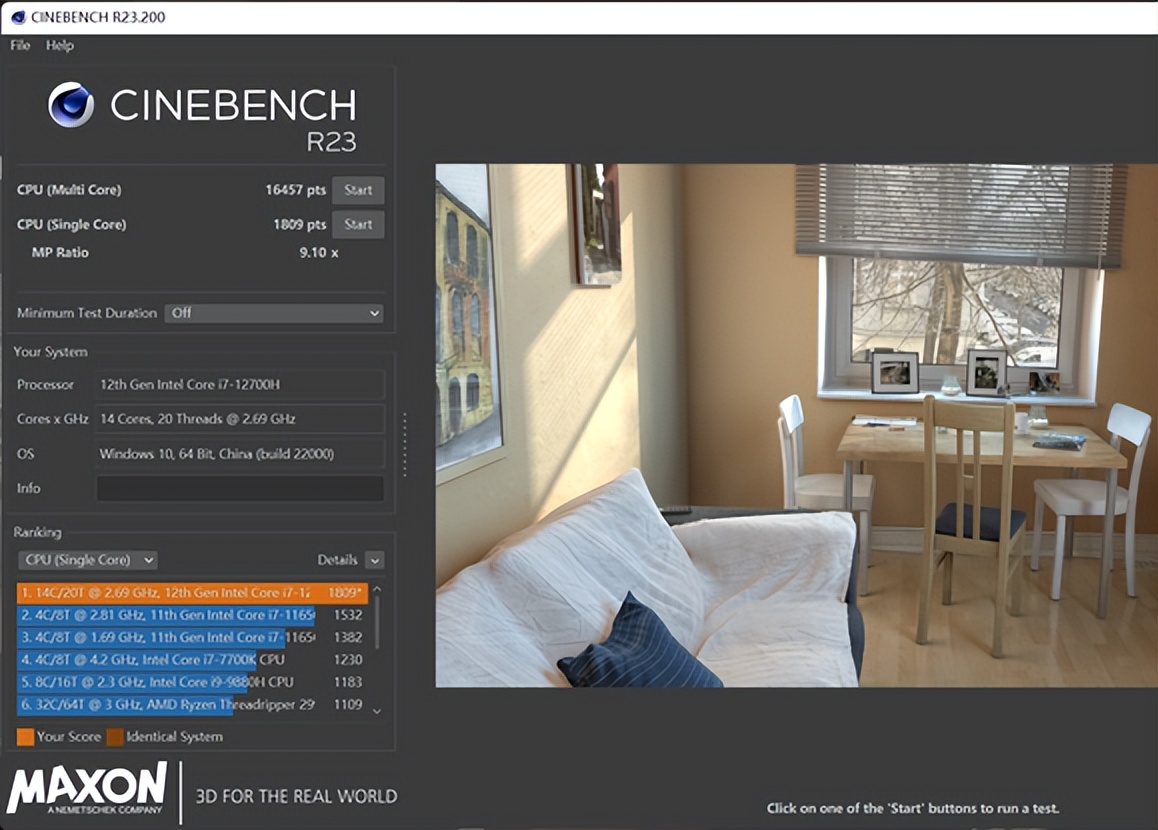
Task: Click the MP Ratio value 9.10 x
Action: 319,253
